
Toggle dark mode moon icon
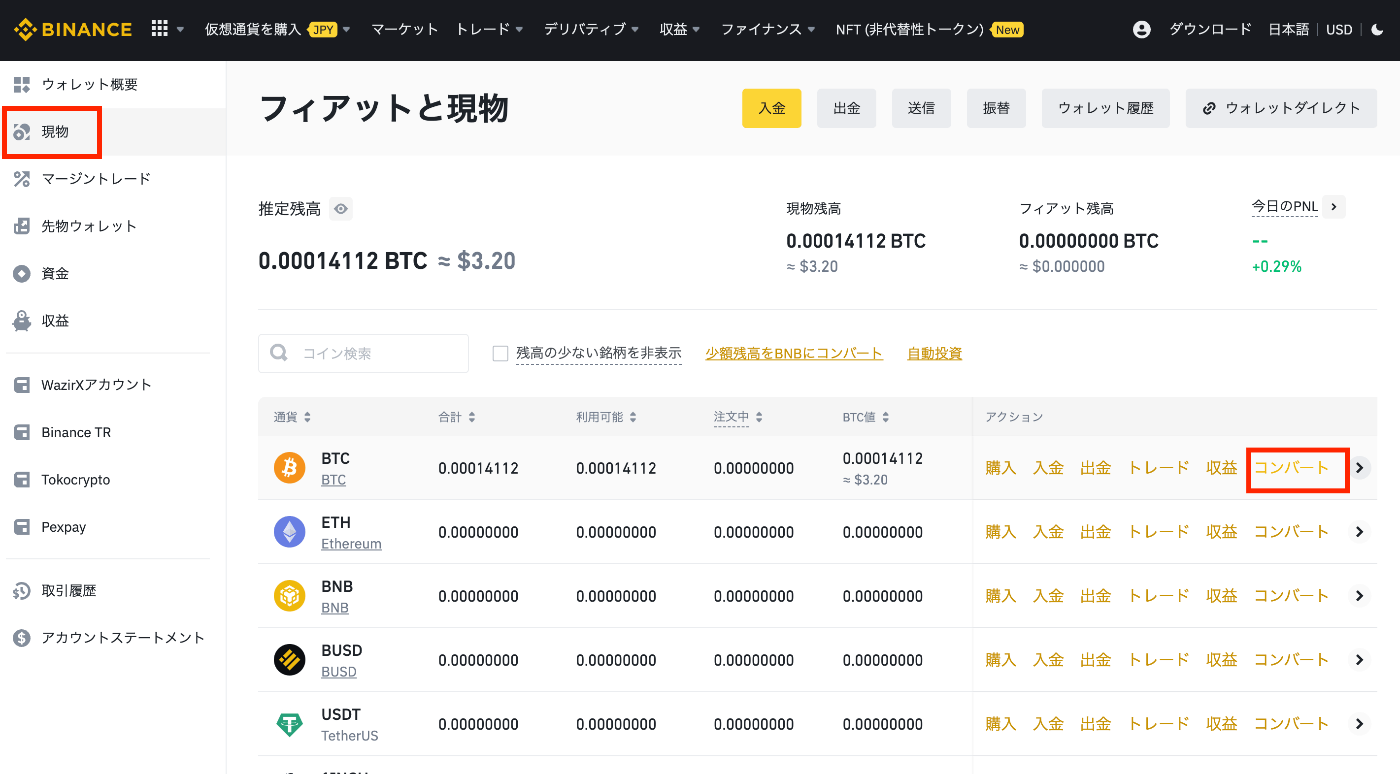[x=1377, y=30]
